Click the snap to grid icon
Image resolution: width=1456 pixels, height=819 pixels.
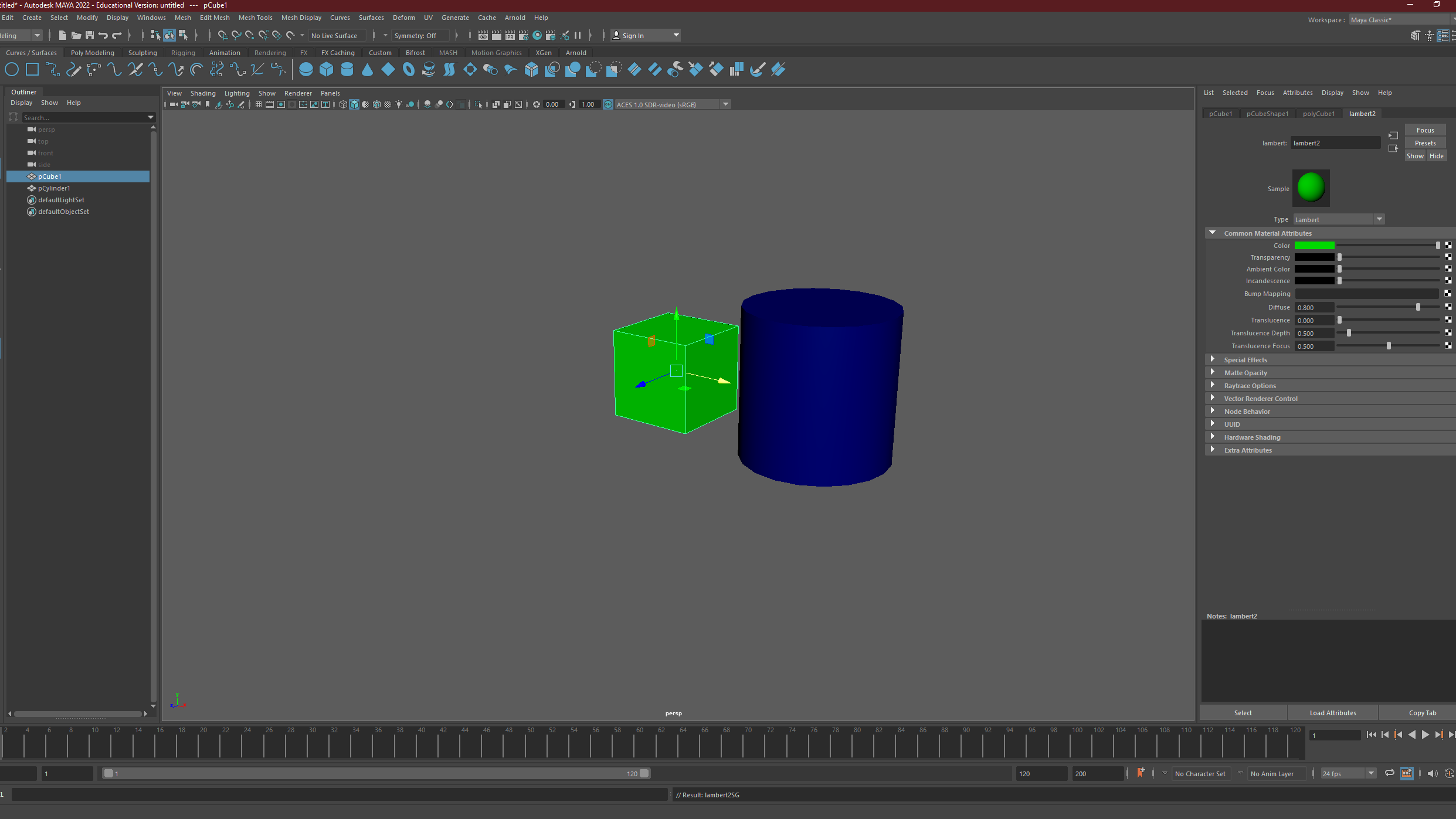[223, 35]
